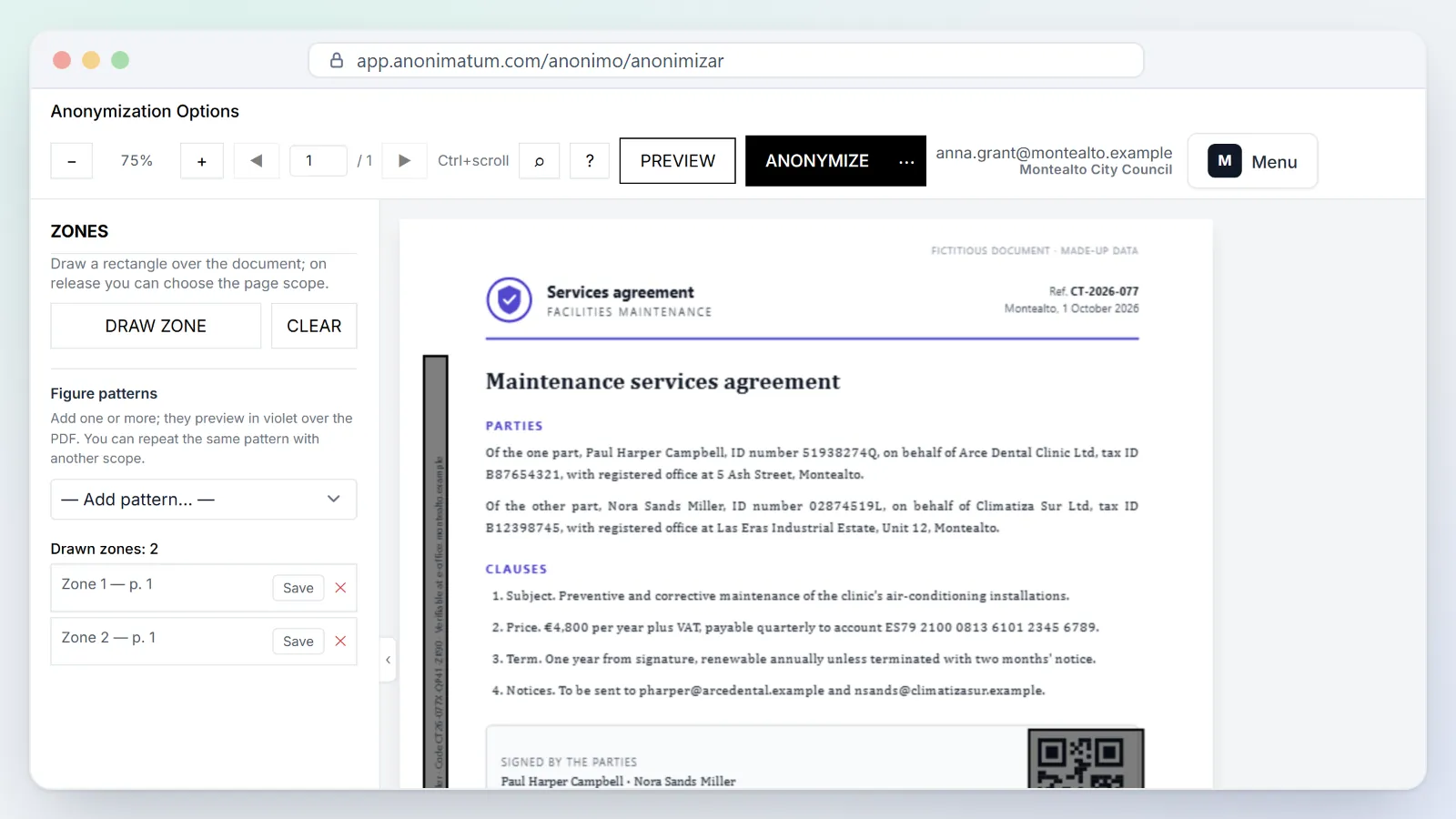Click the Maintenance services agreement heading

point(662,382)
